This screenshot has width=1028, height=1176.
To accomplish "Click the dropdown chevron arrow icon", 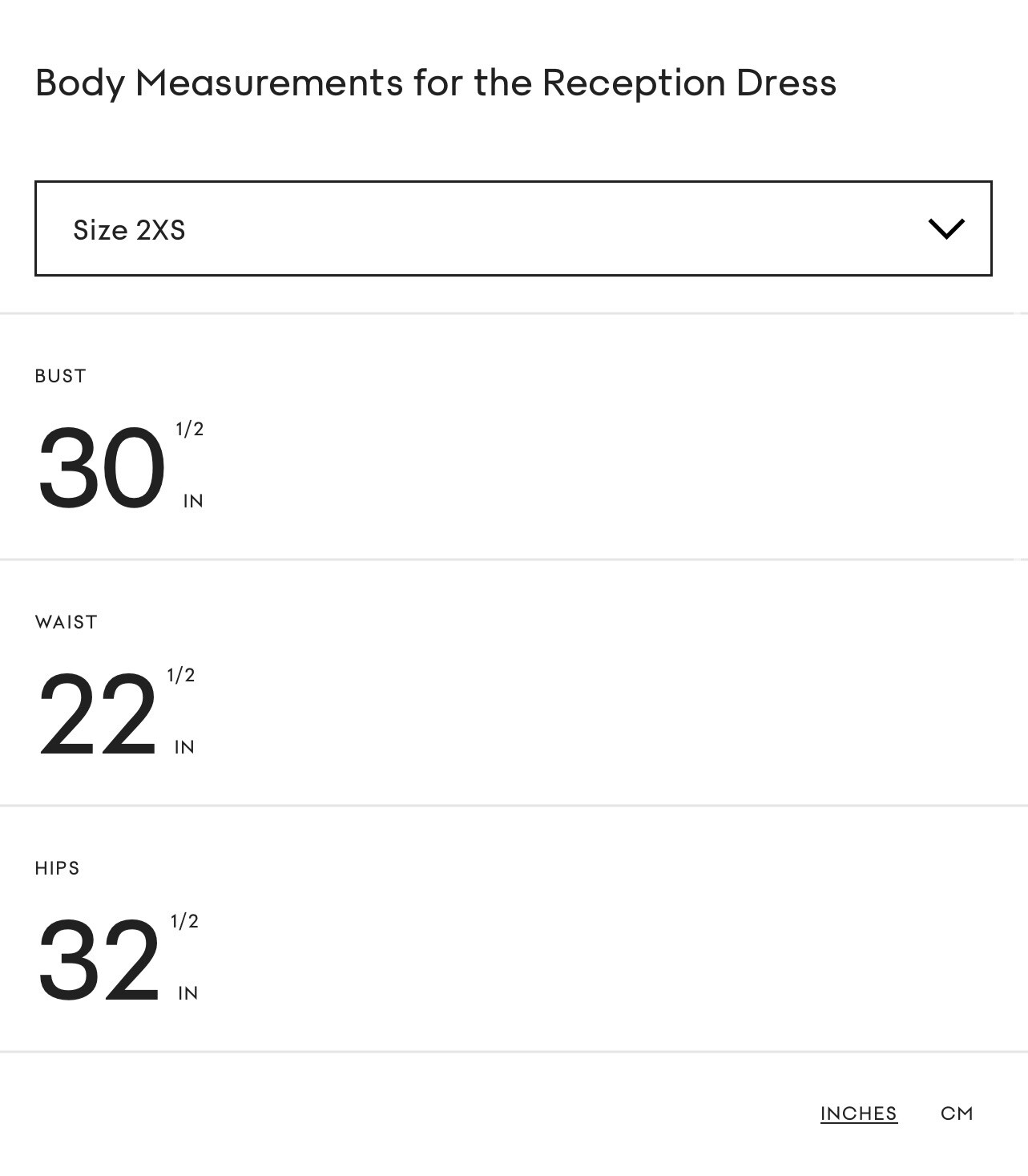I will [x=945, y=229].
